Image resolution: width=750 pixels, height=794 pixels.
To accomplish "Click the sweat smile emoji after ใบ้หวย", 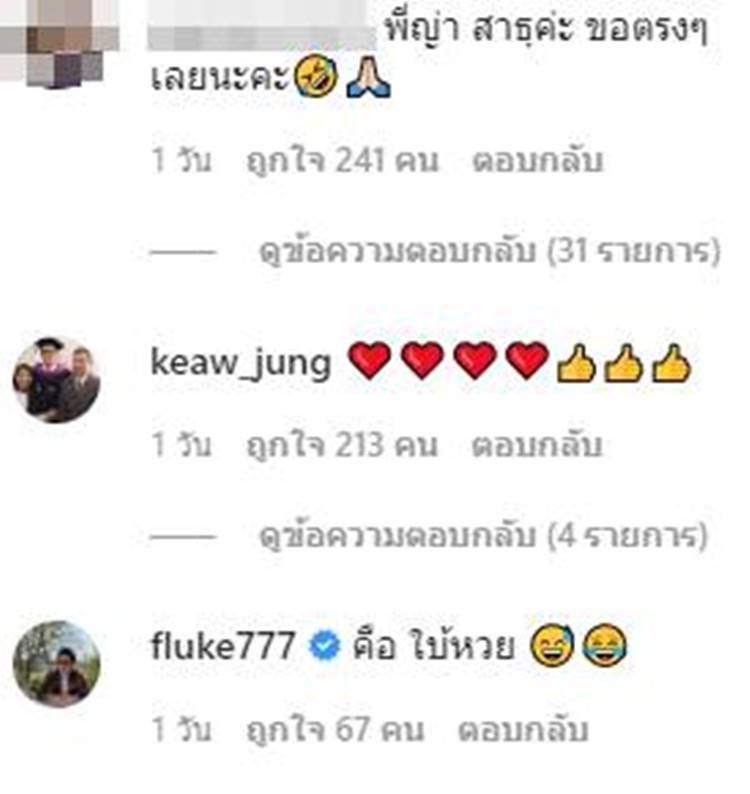I will [552, 646].
